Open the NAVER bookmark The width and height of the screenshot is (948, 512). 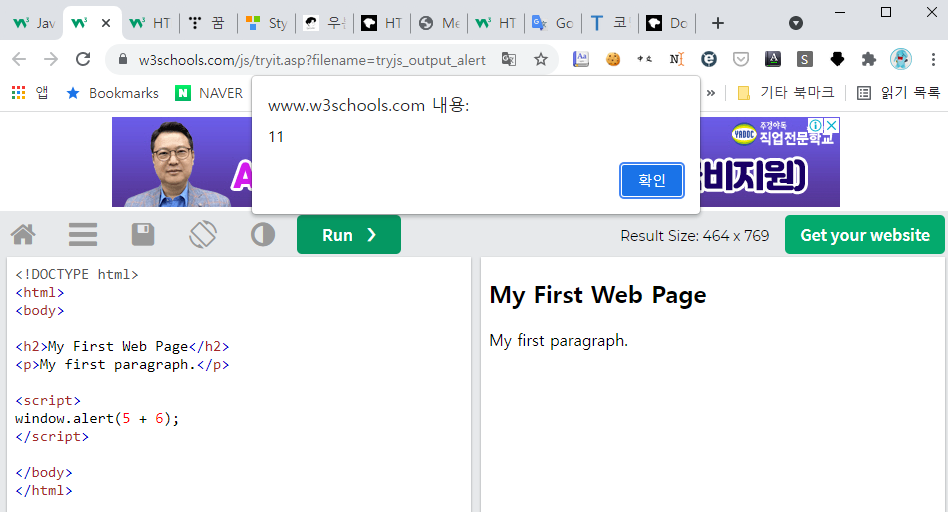coord(209,92)
